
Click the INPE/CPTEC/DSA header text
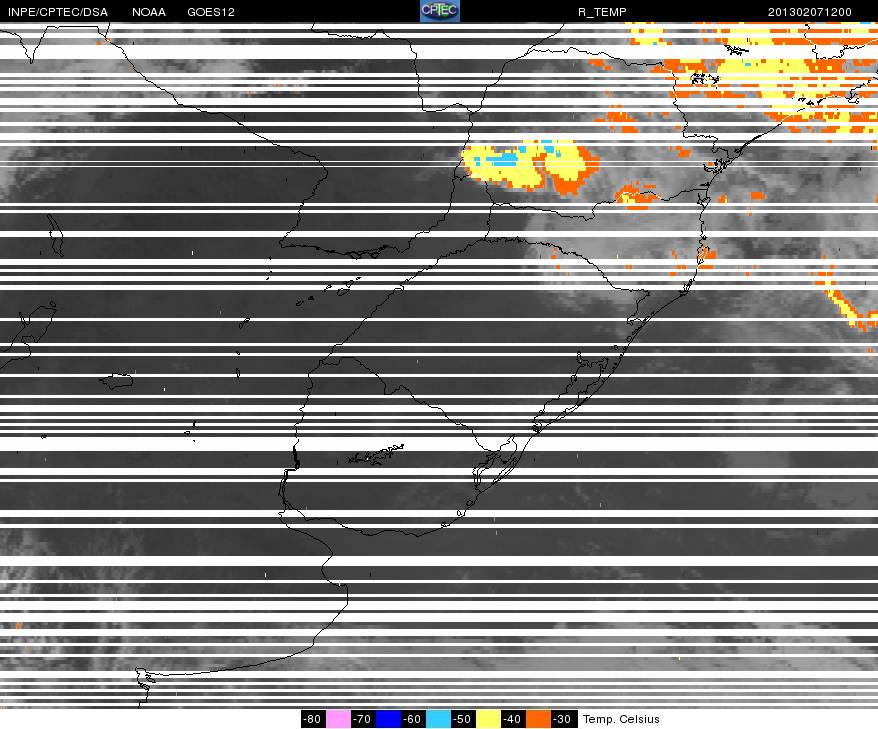58,12
